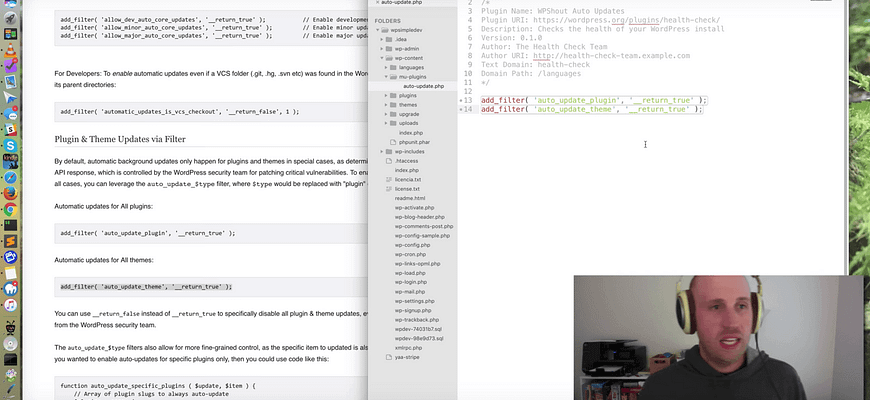Launch Rocket app in the dock
The image size is (870, 400).
[11, 19]
